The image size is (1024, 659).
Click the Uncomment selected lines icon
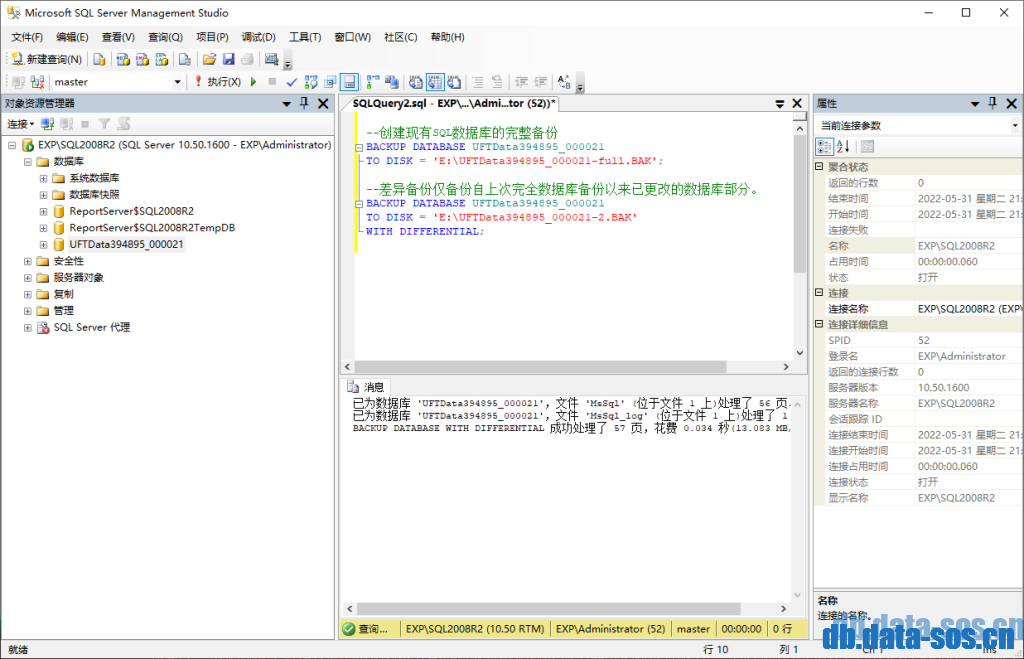coord(498,82)
